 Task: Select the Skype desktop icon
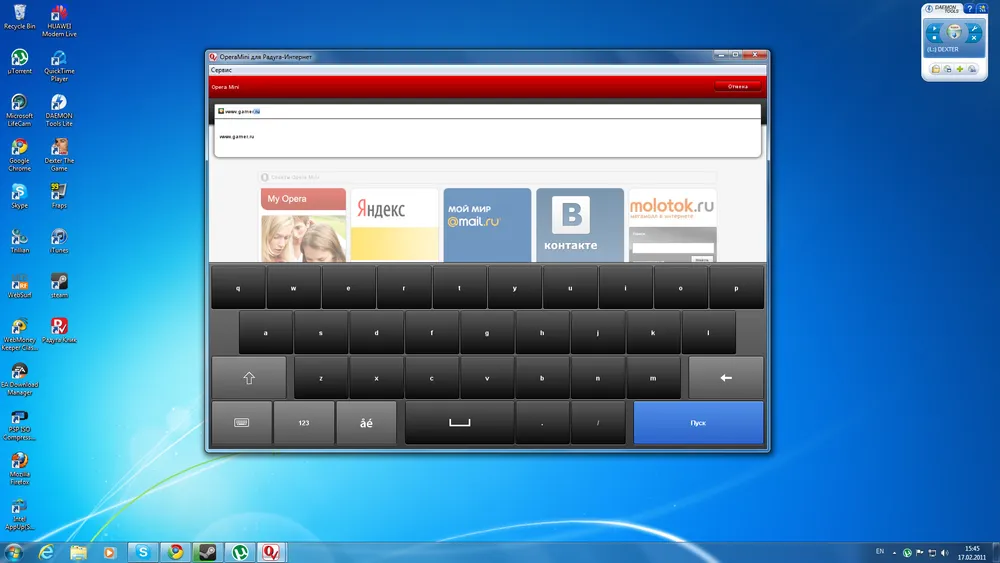(x=20, y=196)
